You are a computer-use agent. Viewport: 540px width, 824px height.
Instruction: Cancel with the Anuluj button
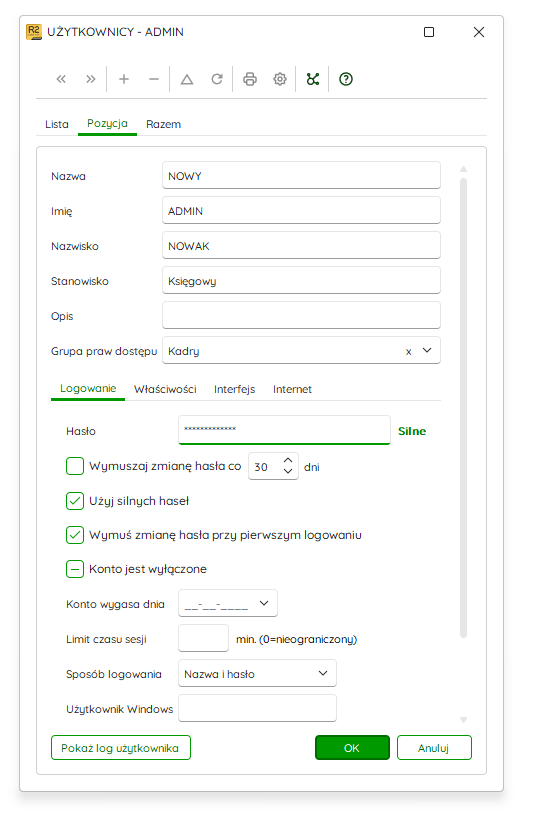click(434, 748)
